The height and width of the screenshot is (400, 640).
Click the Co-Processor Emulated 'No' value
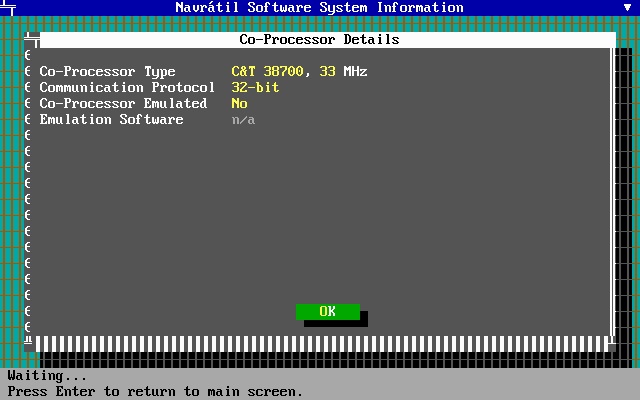[239, 104]
